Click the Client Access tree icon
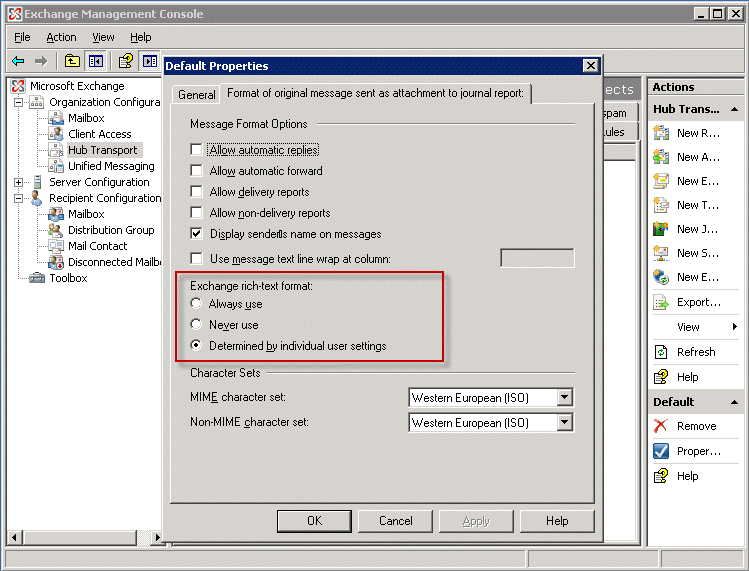This screenshot has height=571, width=749. tap(55, 134)
